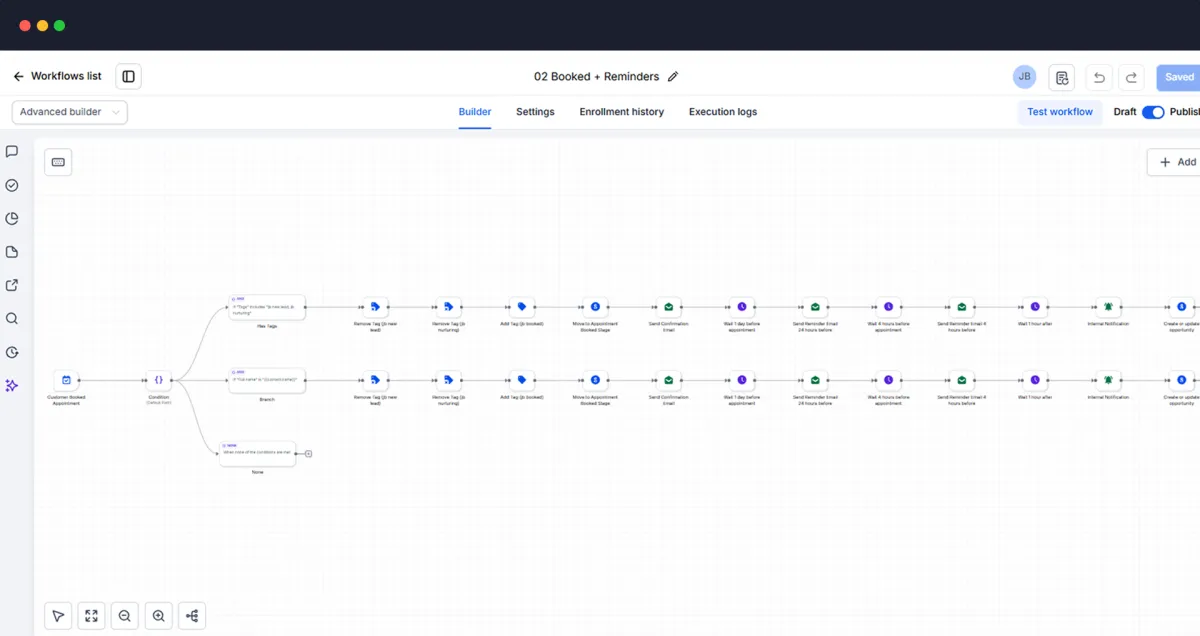This screenshot has height=636, width=1200.
Task: Click the fit-to-screen icon in bottom toolbar
Action: (x=91, y=616)
